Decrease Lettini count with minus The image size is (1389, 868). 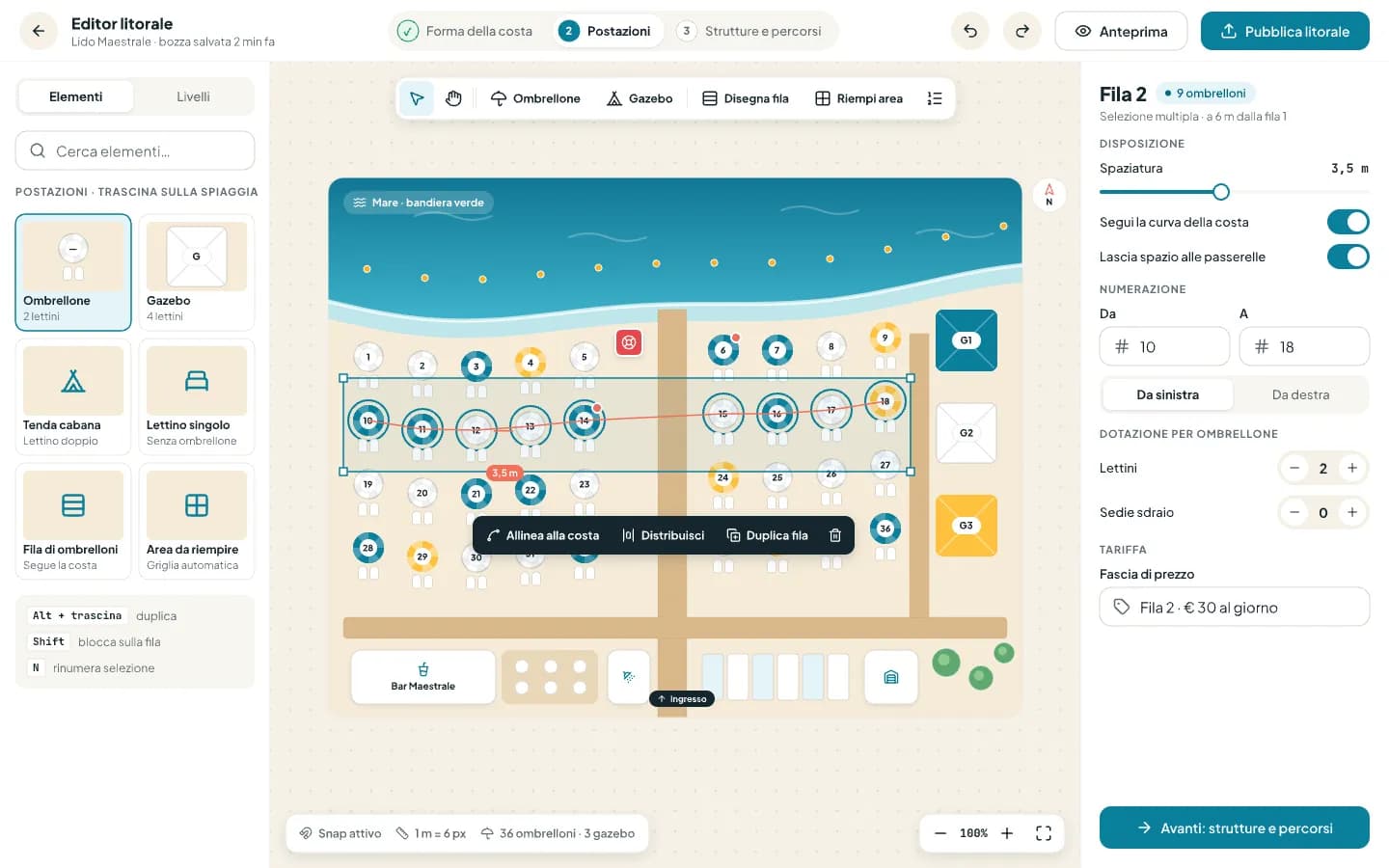coord(1294,468)
